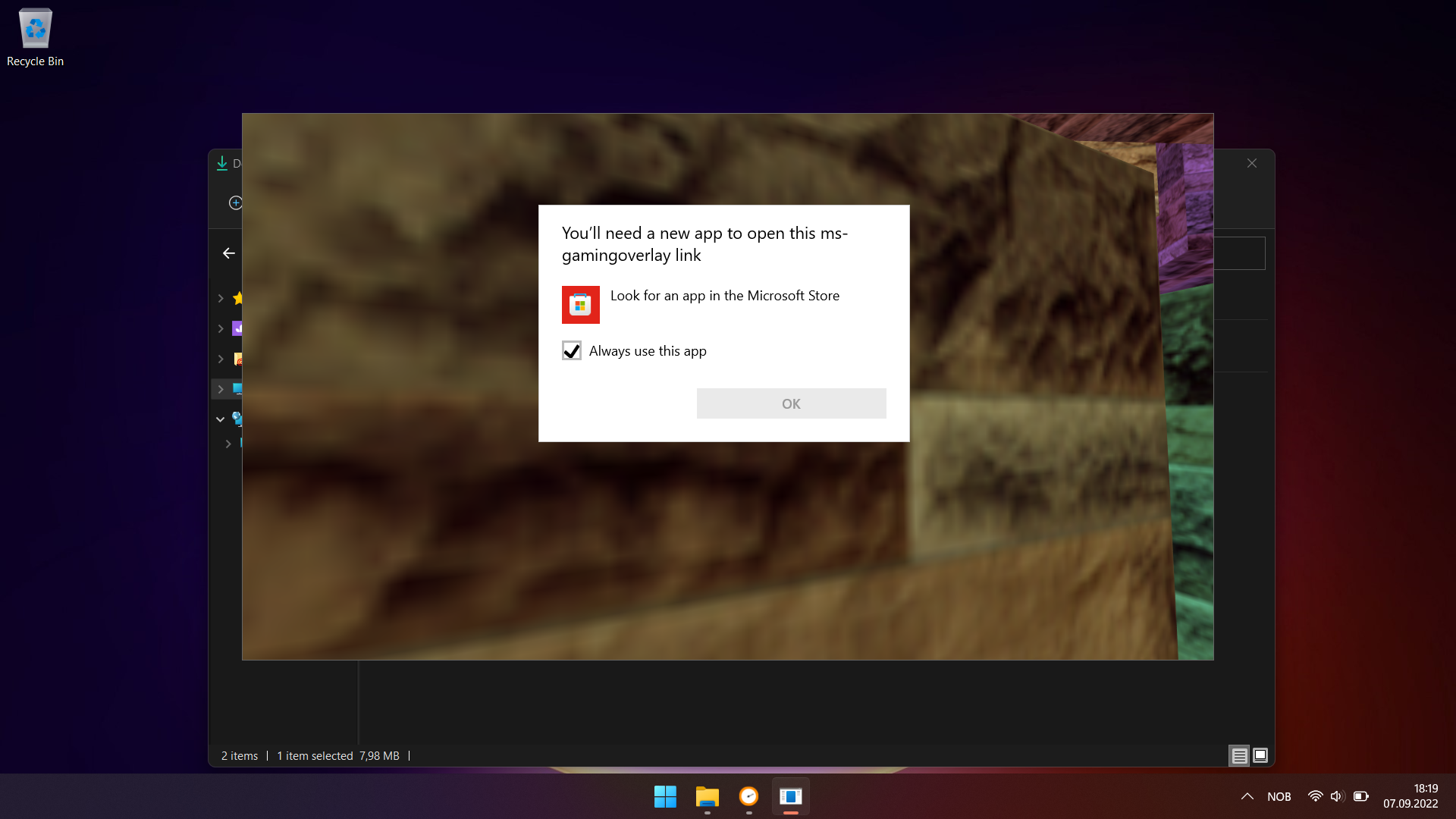Show hidden tray icons
Screen dimensions: 1456x819
pyautogui.click(x=1247, y=796)
